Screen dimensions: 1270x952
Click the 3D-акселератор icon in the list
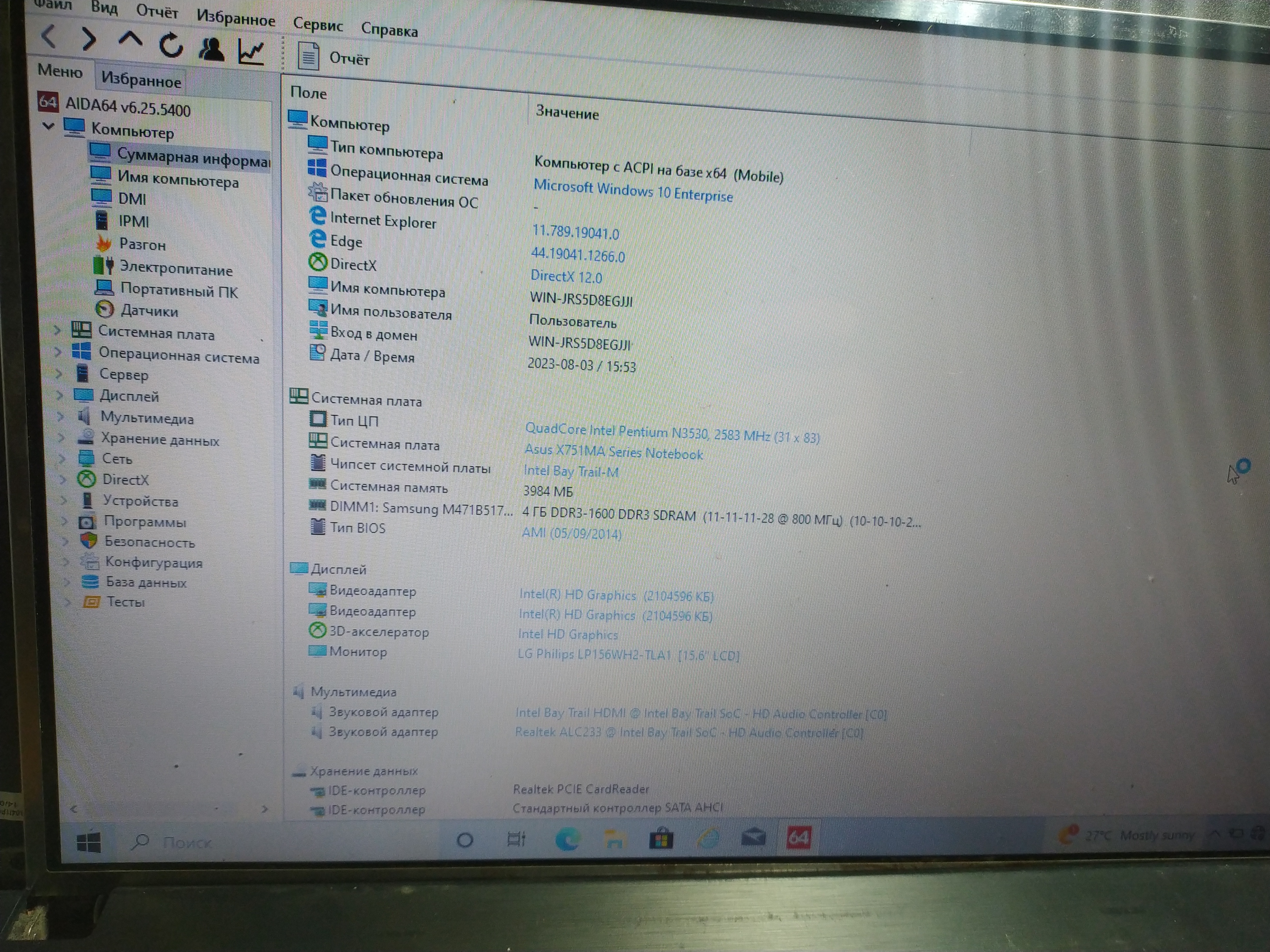point(317,630)
